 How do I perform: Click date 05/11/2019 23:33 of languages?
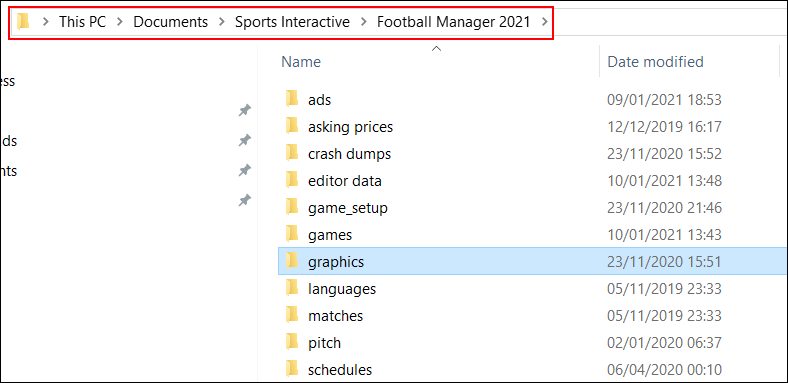[664, 289]
